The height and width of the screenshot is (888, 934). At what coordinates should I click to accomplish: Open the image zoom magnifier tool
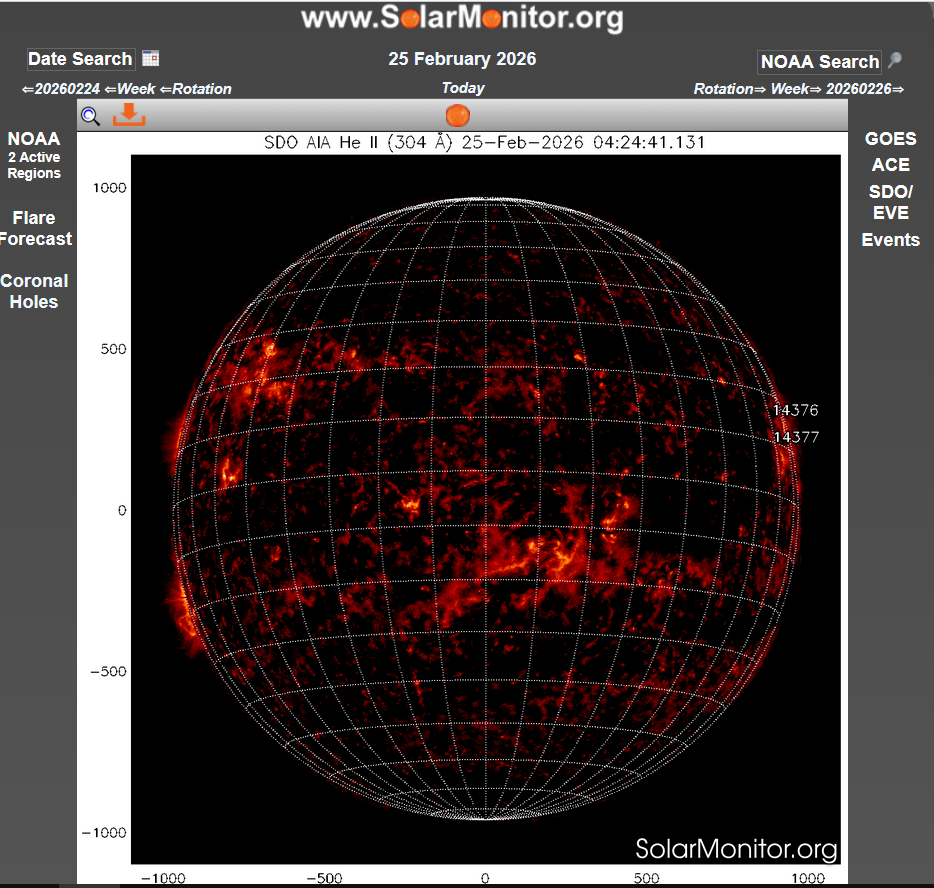[x=90, y=116]
